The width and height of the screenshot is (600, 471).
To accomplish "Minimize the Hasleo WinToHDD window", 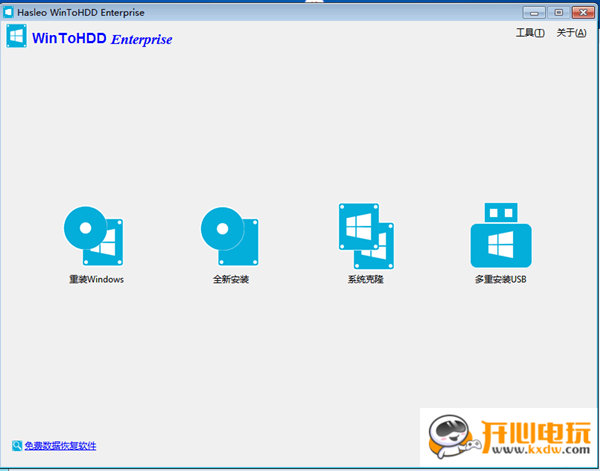I will click(534, 13).
